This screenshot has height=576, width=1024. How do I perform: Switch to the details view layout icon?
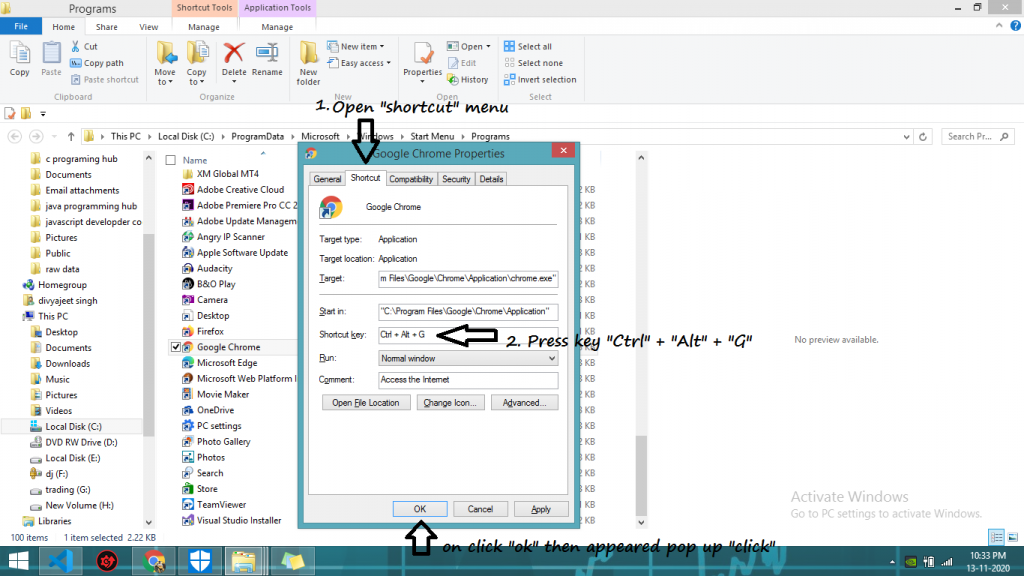[997, 537]
